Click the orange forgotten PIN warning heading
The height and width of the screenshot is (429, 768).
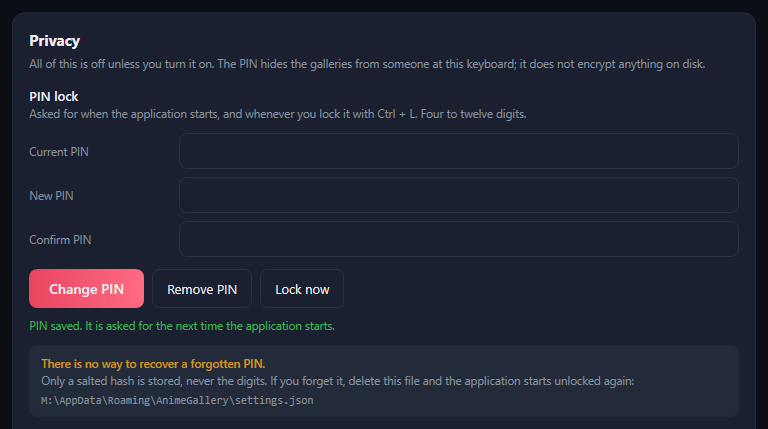click(x=153, y=364)
